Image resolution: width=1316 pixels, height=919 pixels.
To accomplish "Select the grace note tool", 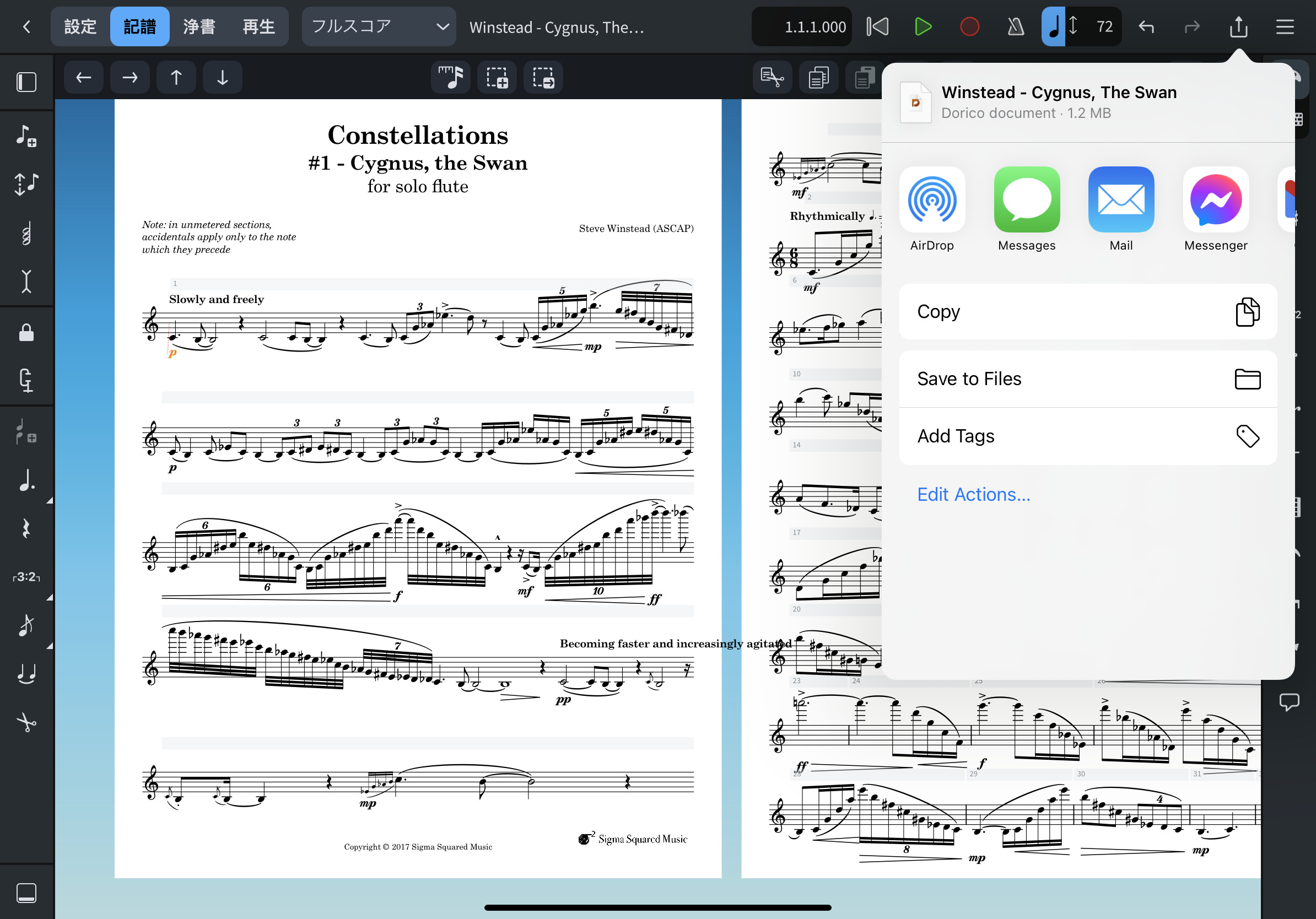I will pos(26,625).
